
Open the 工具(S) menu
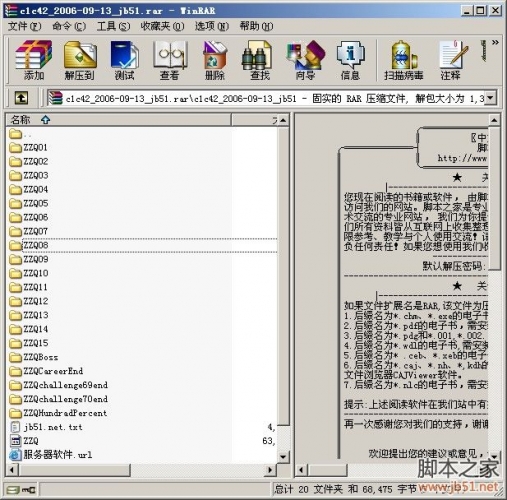(x=113, y=26)
